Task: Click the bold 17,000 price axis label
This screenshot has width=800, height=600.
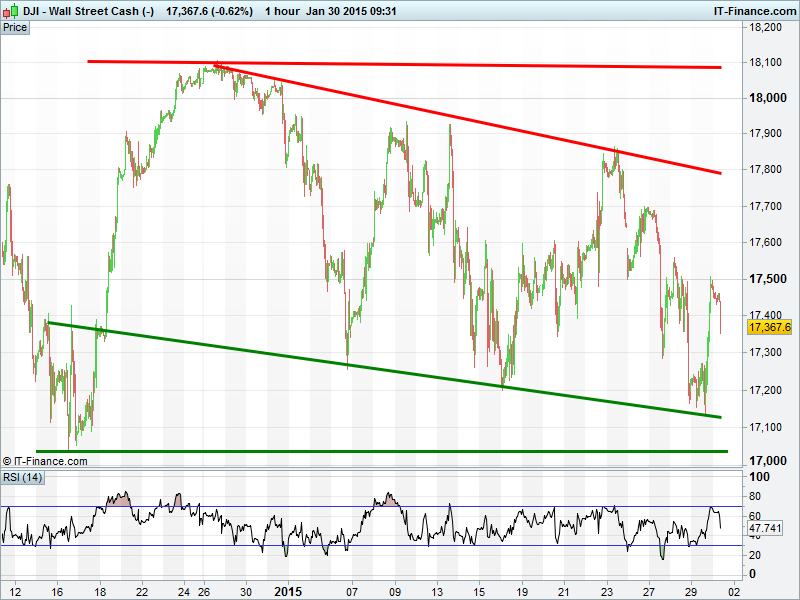Action: click(767, 461)
